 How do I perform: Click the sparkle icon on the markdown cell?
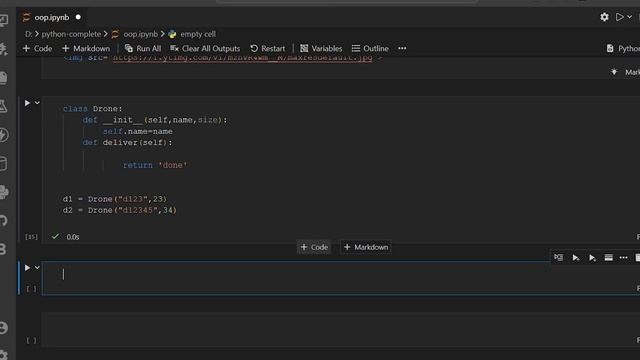[614, 72]
